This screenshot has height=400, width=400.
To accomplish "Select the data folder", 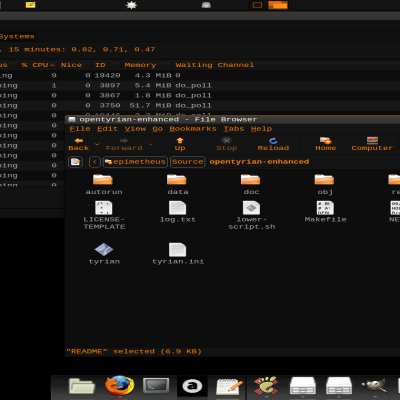I will pos(177,184).
